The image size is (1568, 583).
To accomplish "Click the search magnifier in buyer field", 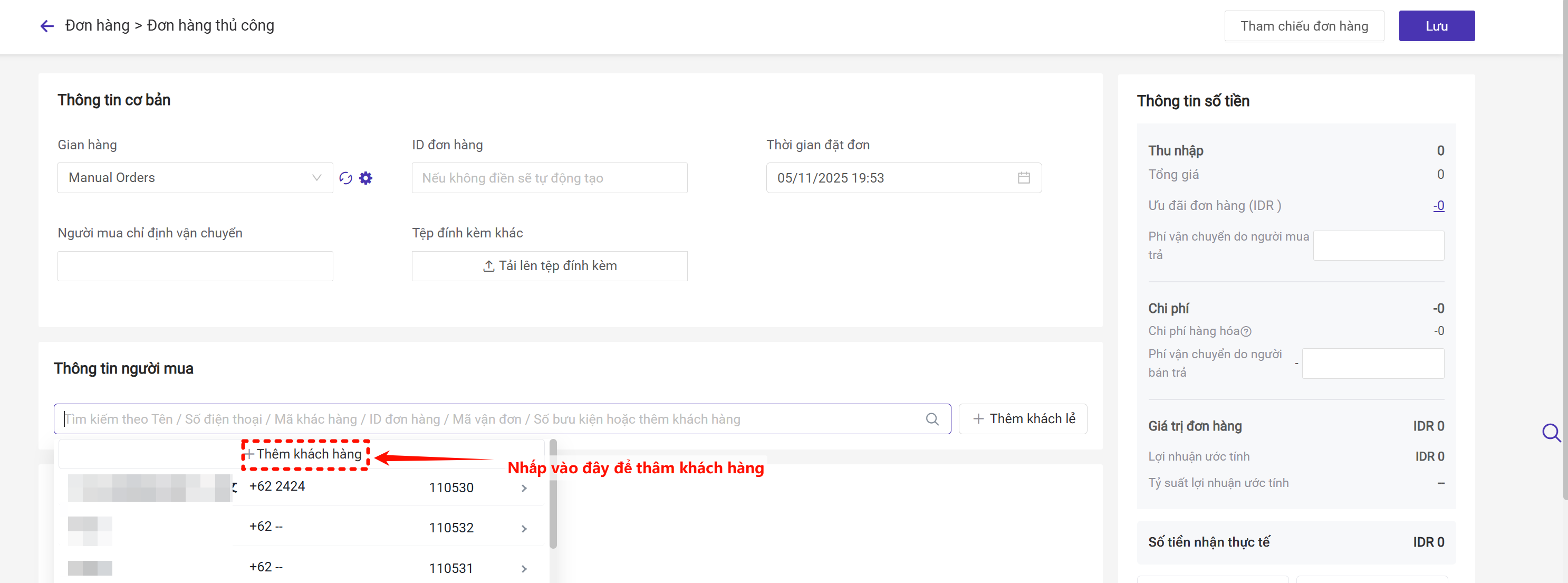I will pos(931,419).
